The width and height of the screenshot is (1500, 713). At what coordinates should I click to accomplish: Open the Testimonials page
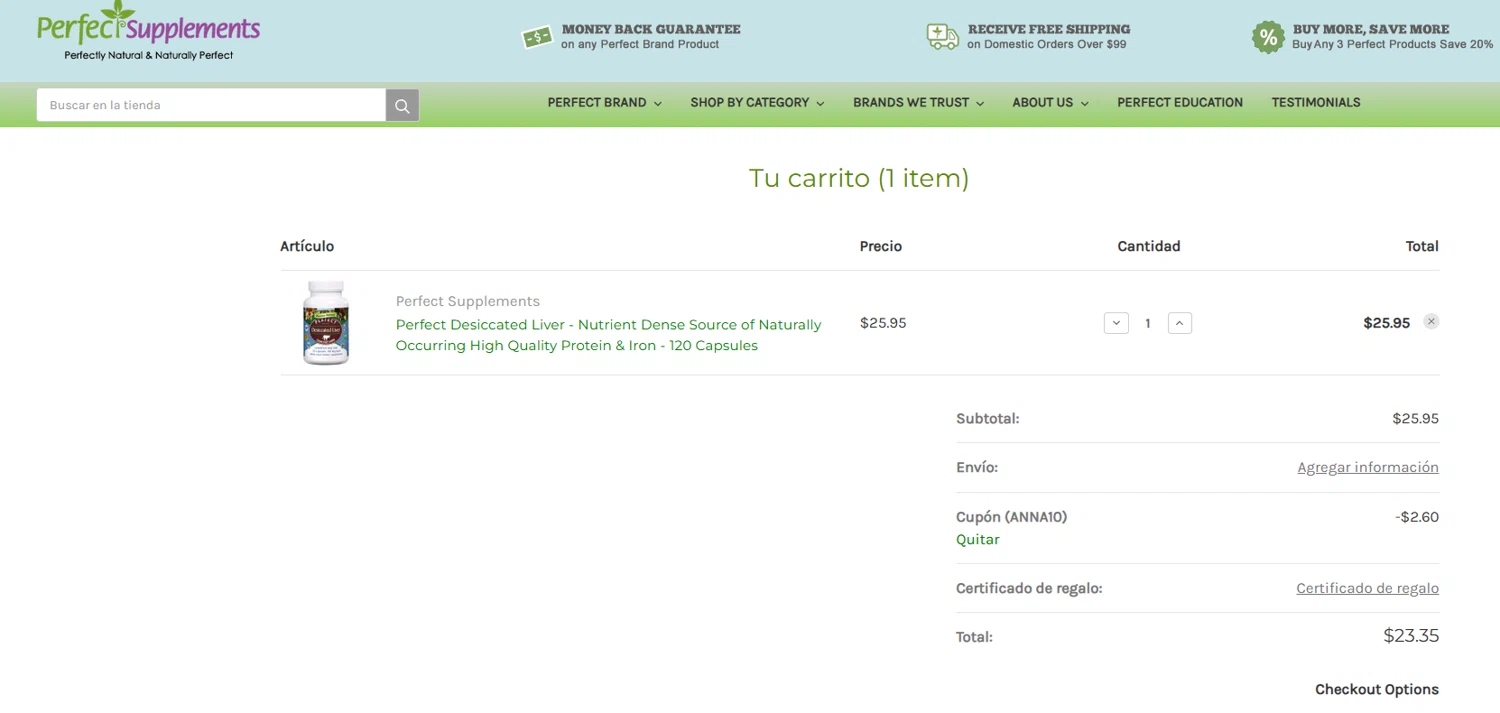[1316, 103]
